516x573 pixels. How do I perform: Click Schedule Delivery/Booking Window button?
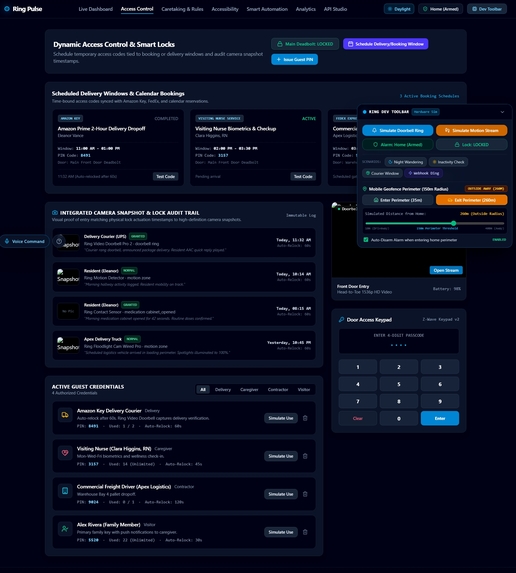point(386,44)
